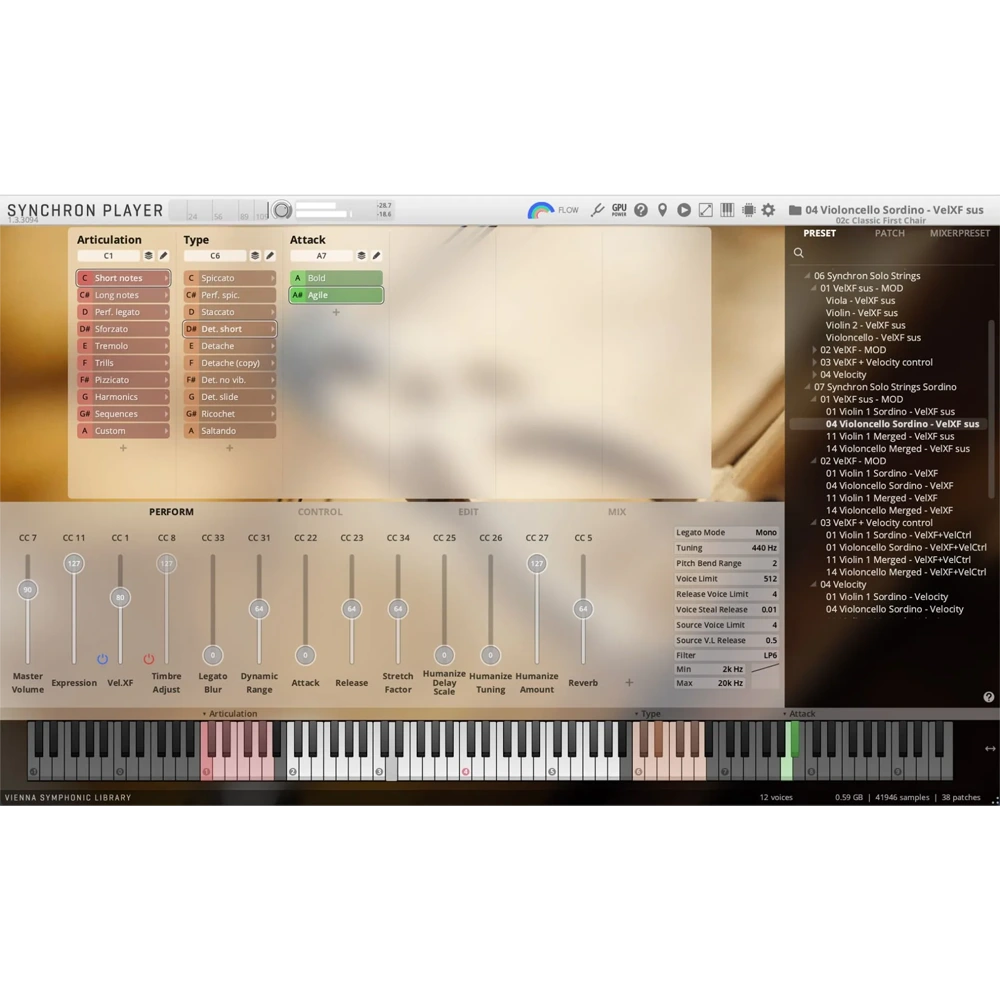Switch to the PATCH tab

pos(890,233)
